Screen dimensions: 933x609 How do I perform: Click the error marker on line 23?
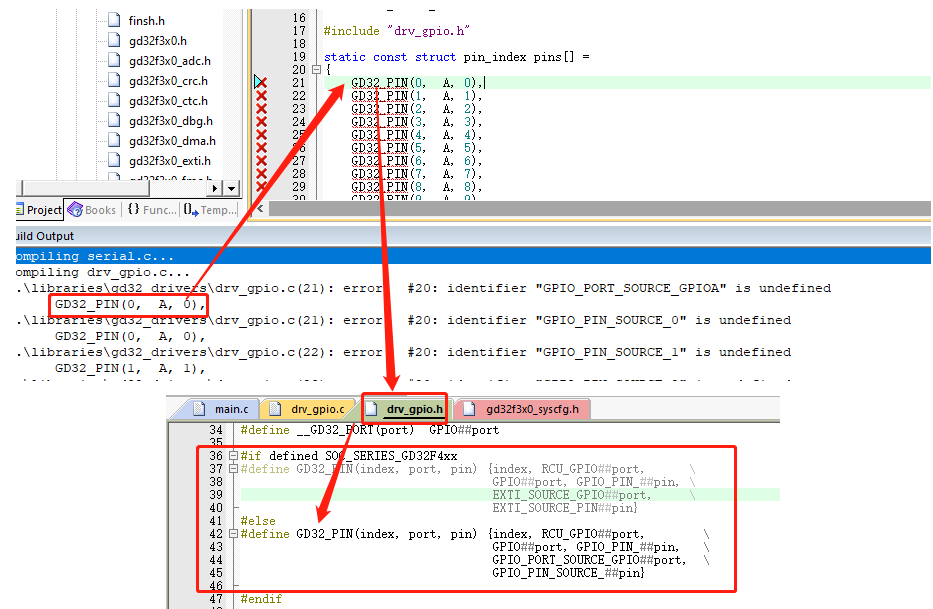pyautogui.click(x=261, y=109)
